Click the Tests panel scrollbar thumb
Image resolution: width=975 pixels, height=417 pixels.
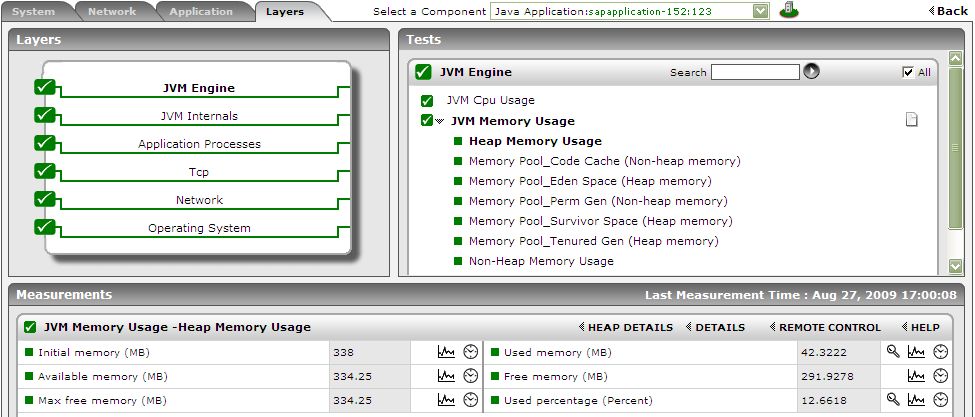[956, 148]
